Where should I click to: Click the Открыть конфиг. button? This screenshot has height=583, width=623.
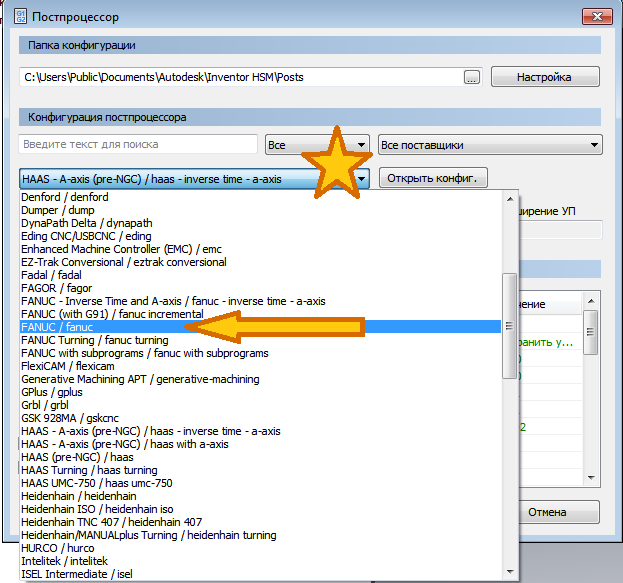433,178
